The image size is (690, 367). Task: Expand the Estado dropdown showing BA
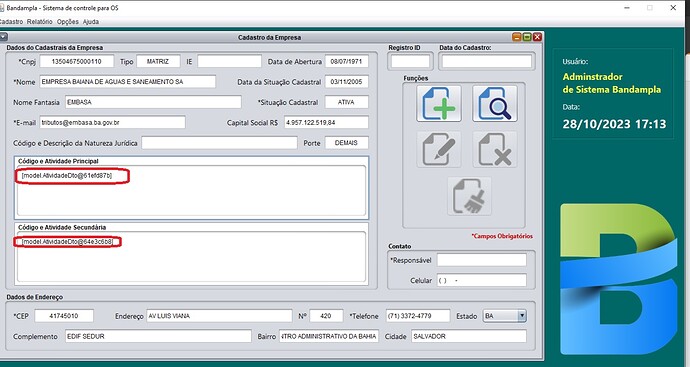521,316
